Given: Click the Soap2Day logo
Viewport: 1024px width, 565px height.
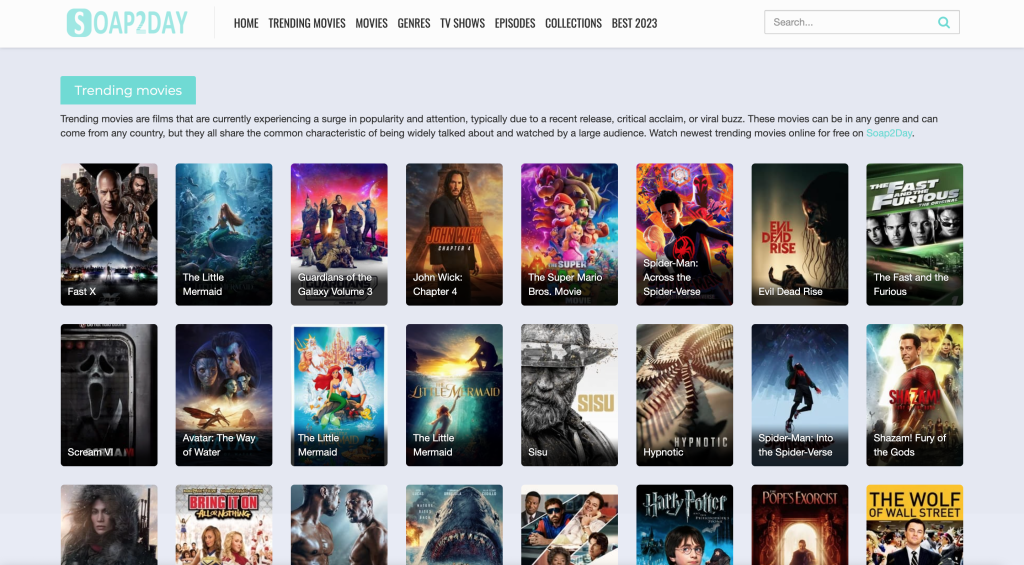Looking at the screenshot, I should [x=127, y=22].
